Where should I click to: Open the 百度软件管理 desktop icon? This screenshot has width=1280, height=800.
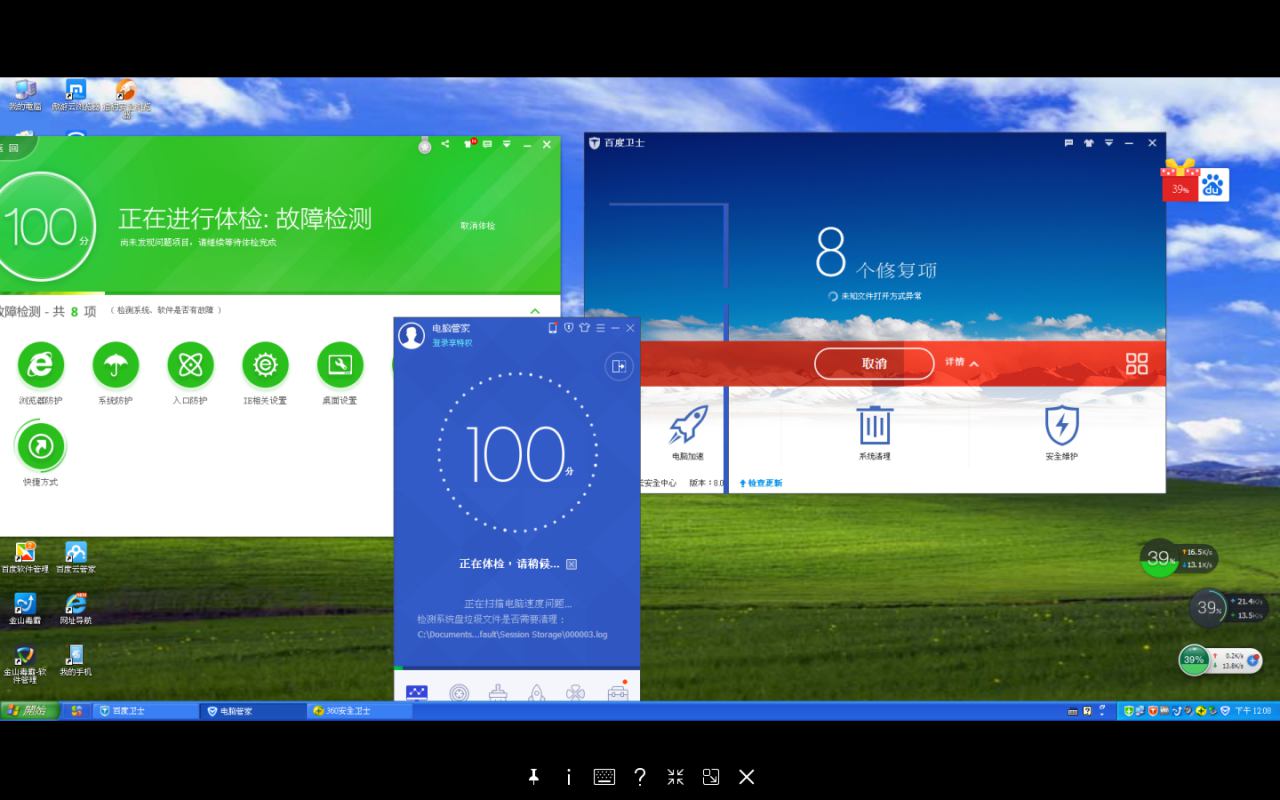24,557
